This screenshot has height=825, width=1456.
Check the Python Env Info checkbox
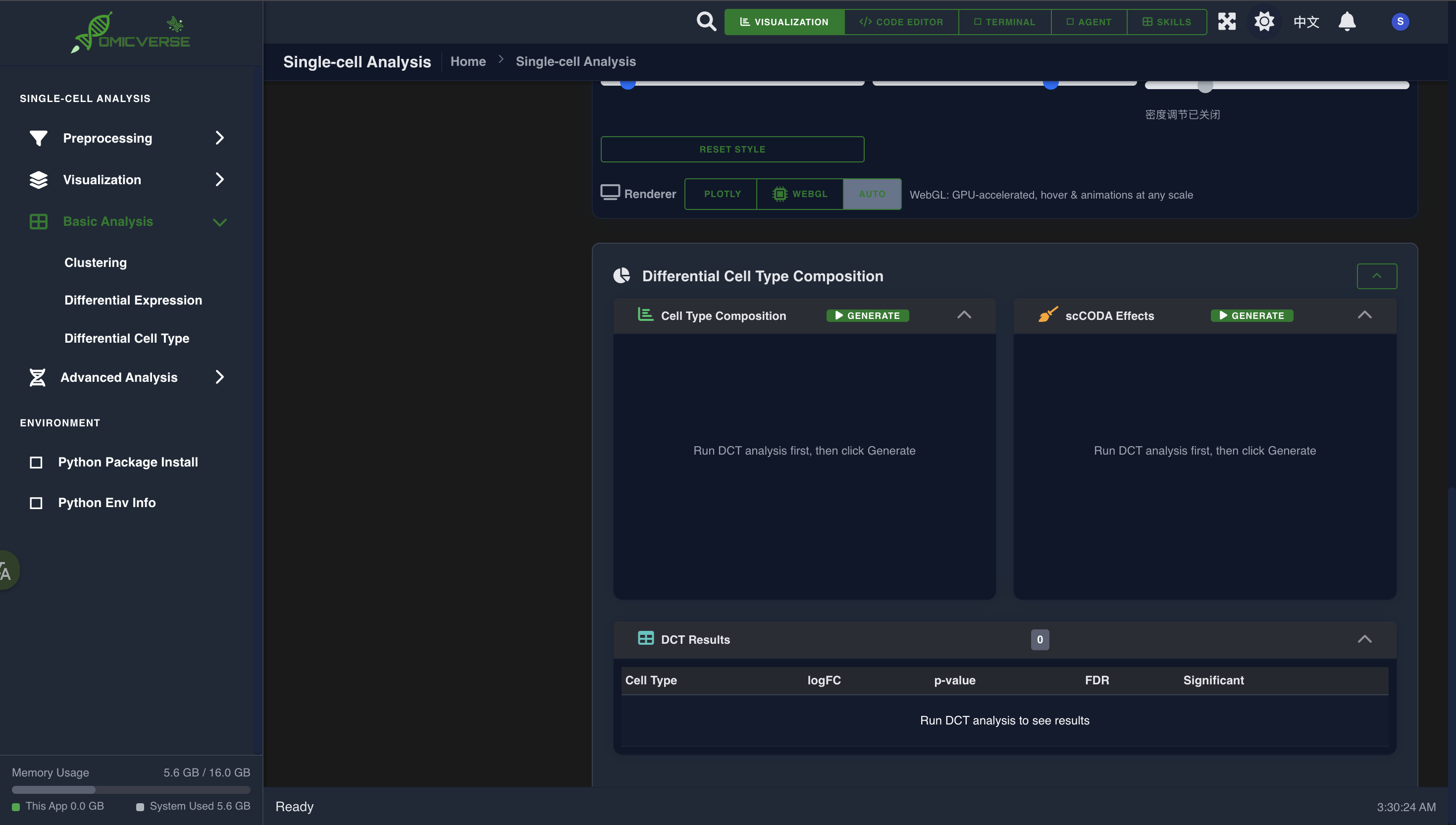click(36, 503)
